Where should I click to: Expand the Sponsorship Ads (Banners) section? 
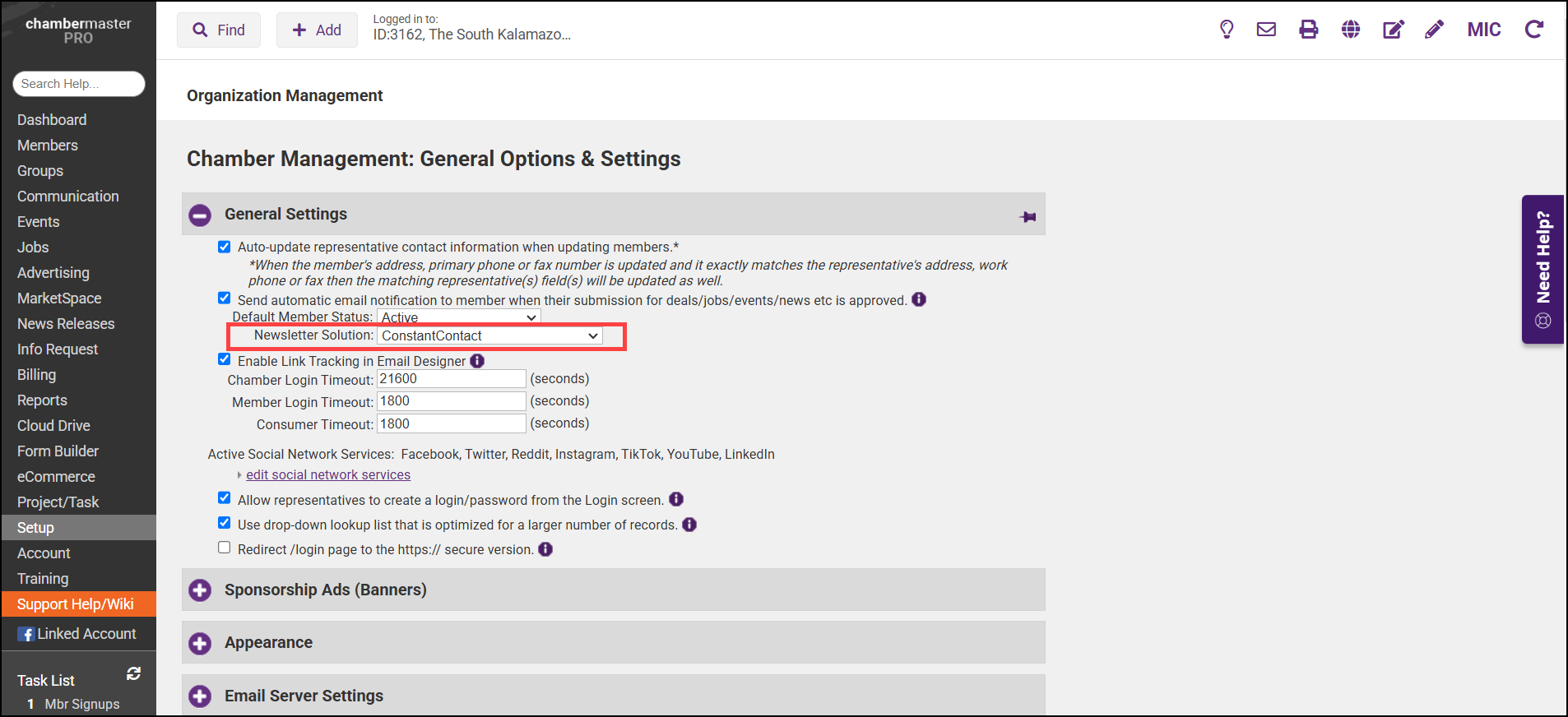[200, 590]
